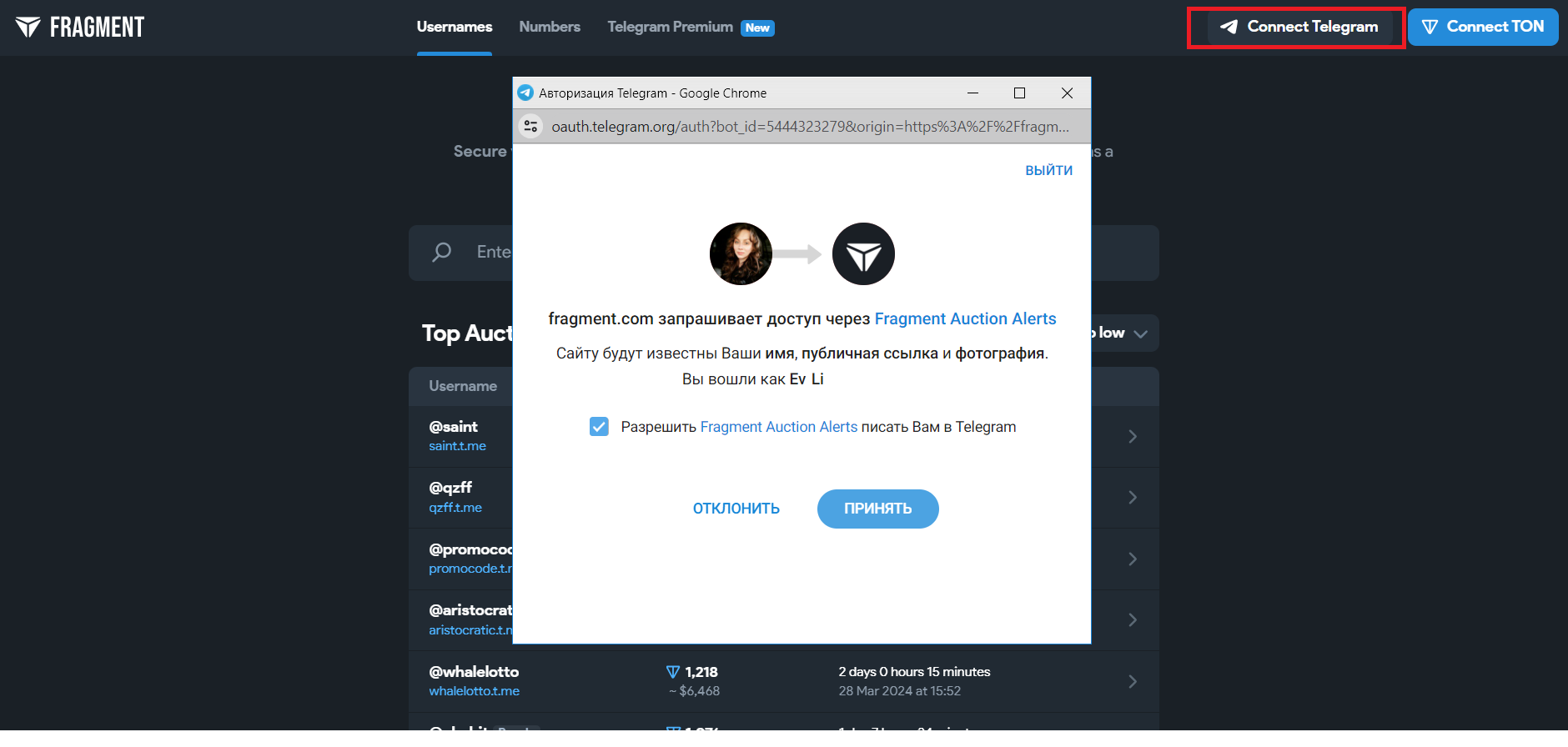Click the ВЫЙТИ logout link
The height and width of the screenshot is (747, 1568).
click(1049, 170)
